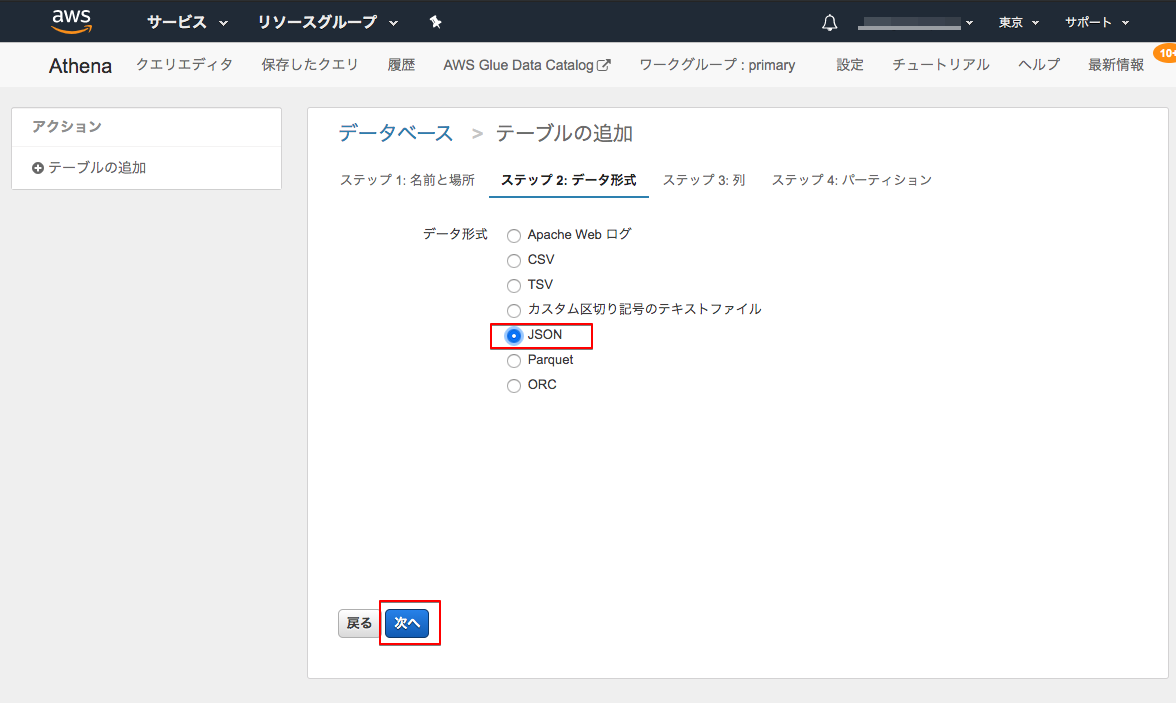Select カスタム区切り記号のテキストファイル option
The height and width of the screenshot is (703, 1176).
(x=514, y=310)
